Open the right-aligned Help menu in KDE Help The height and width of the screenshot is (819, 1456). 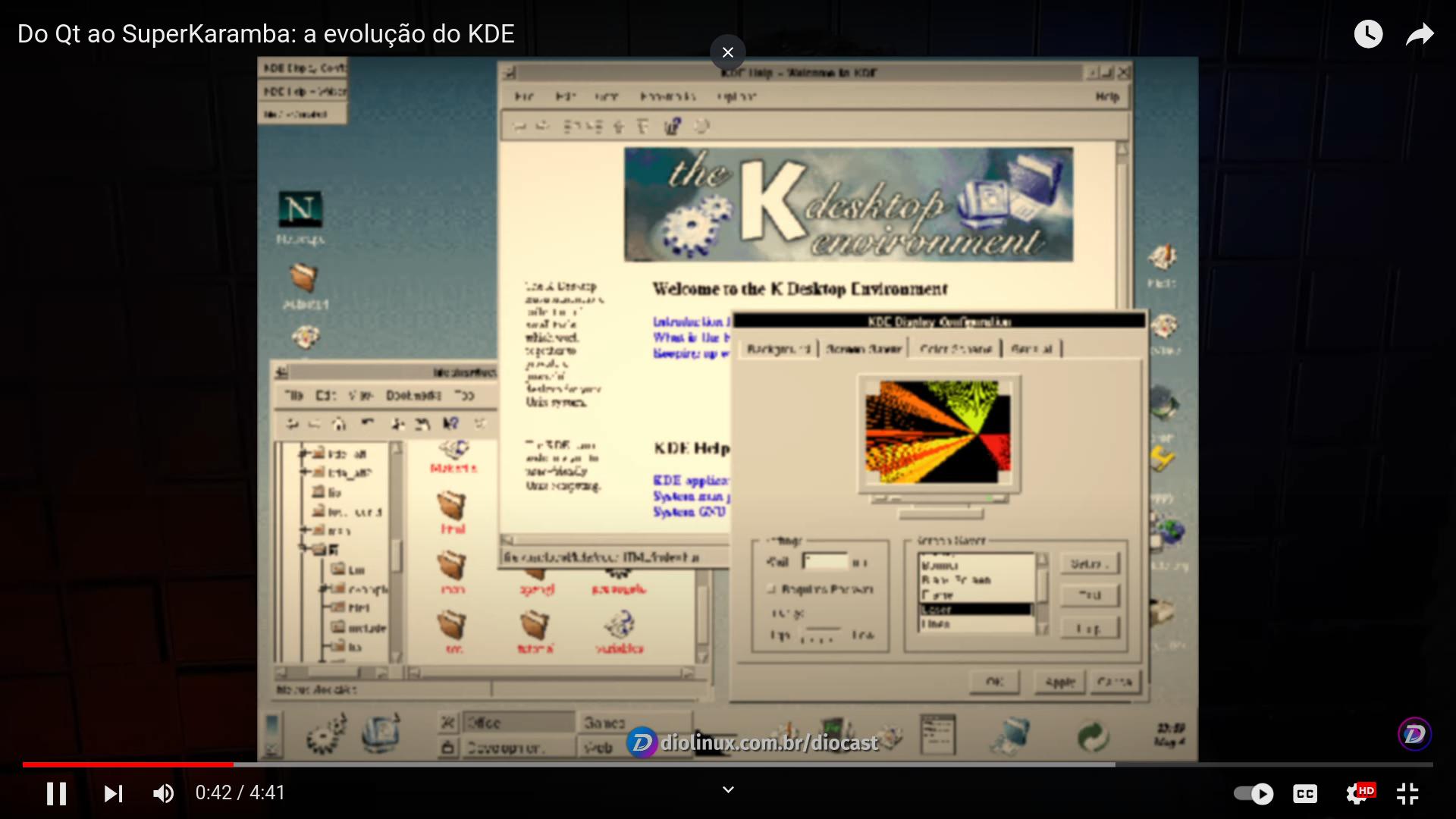(x=1107, y=97)
